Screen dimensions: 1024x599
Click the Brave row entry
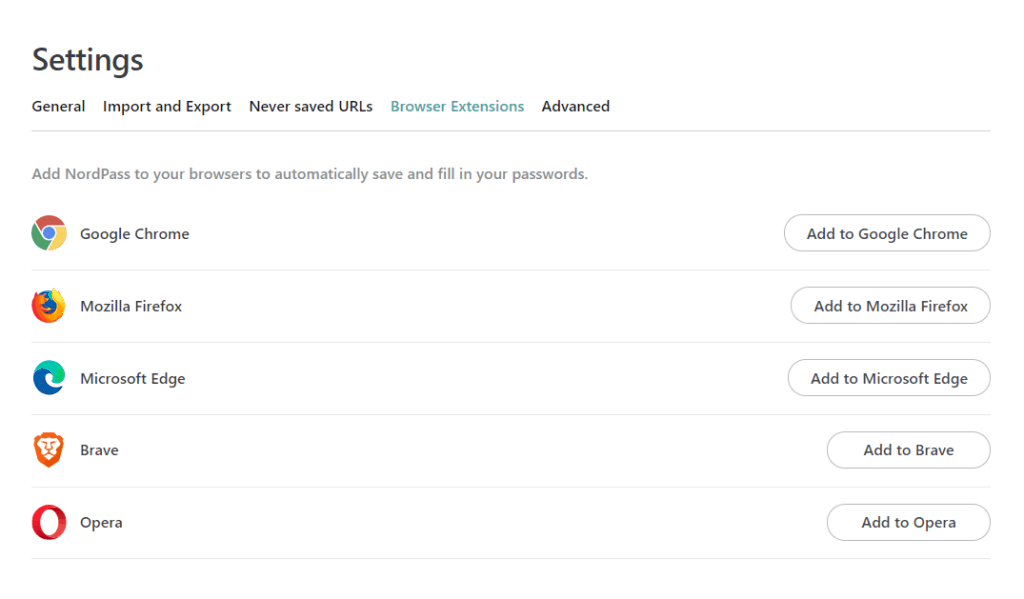[x=99, y=450]
